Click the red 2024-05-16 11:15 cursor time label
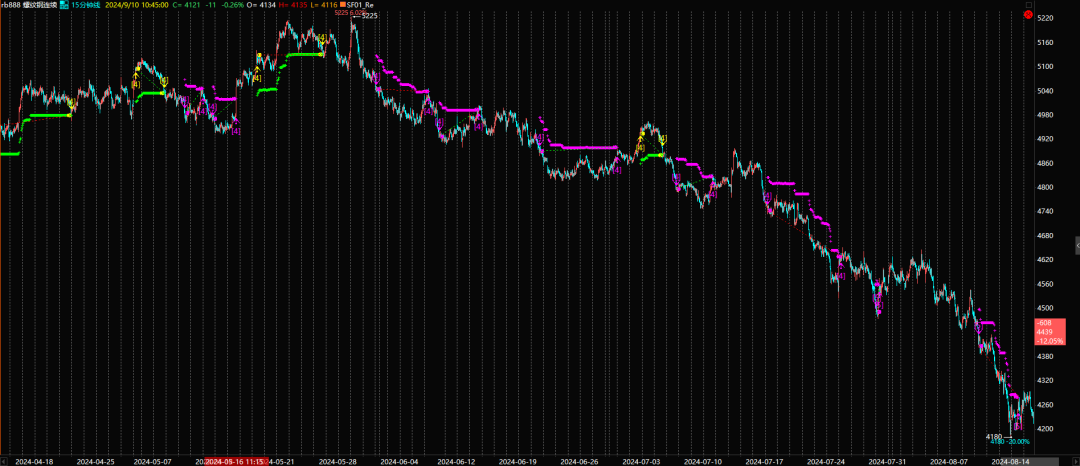 tap(235, 461)
